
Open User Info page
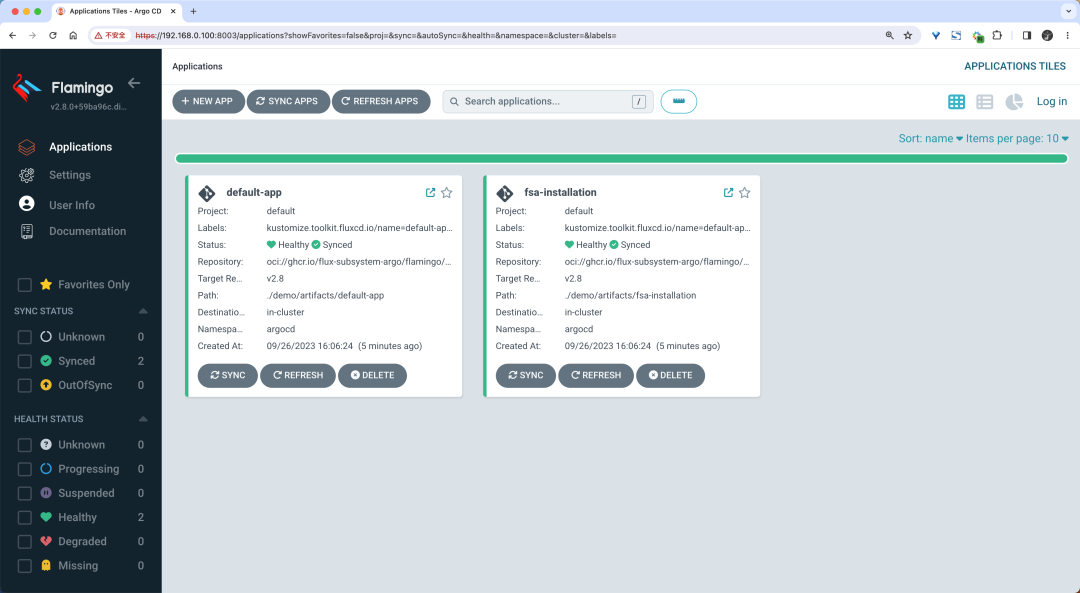(72, 205)
